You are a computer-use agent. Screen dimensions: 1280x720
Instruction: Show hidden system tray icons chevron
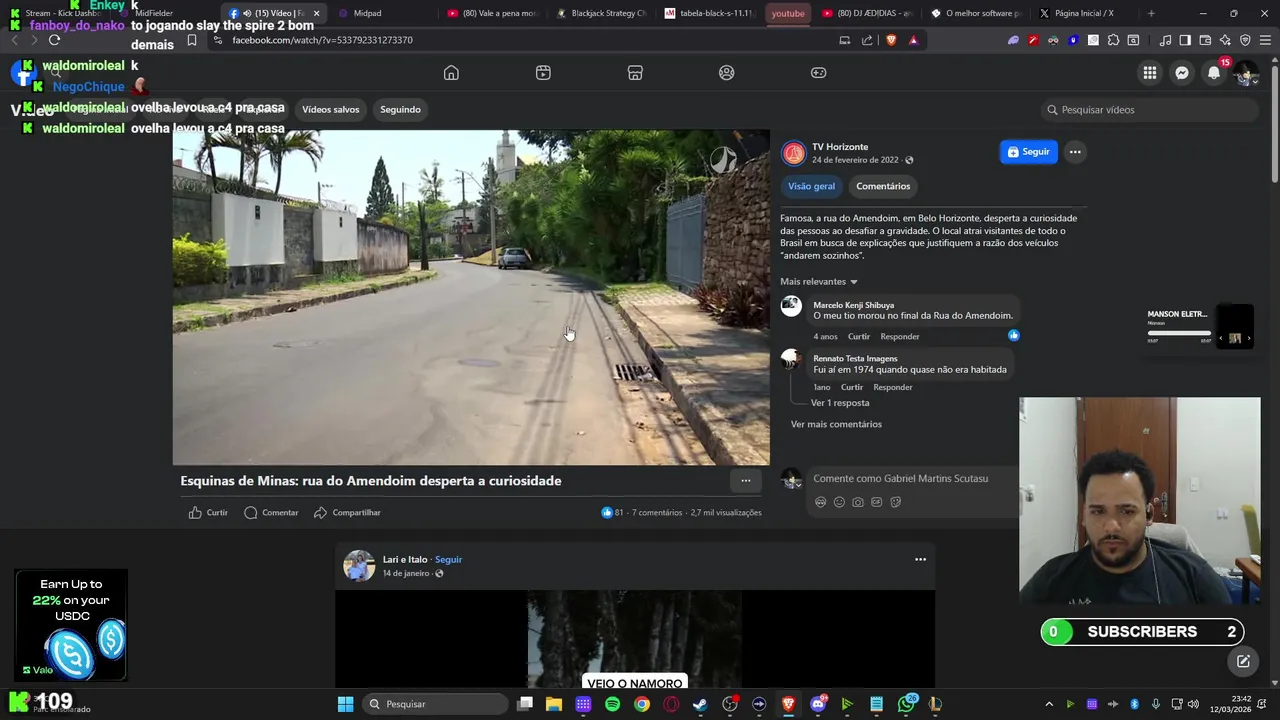click(x=1048, y=704)
